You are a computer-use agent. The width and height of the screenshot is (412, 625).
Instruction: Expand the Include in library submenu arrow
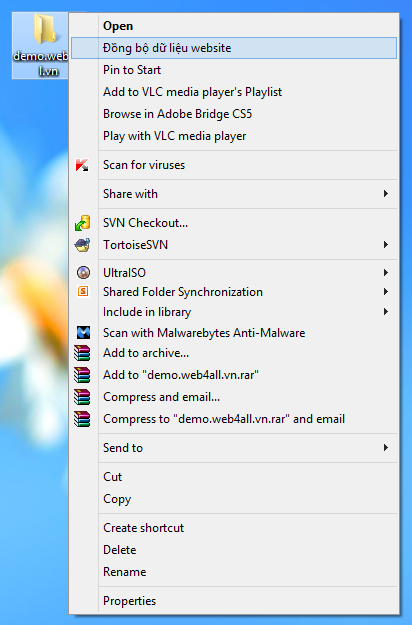385,312
